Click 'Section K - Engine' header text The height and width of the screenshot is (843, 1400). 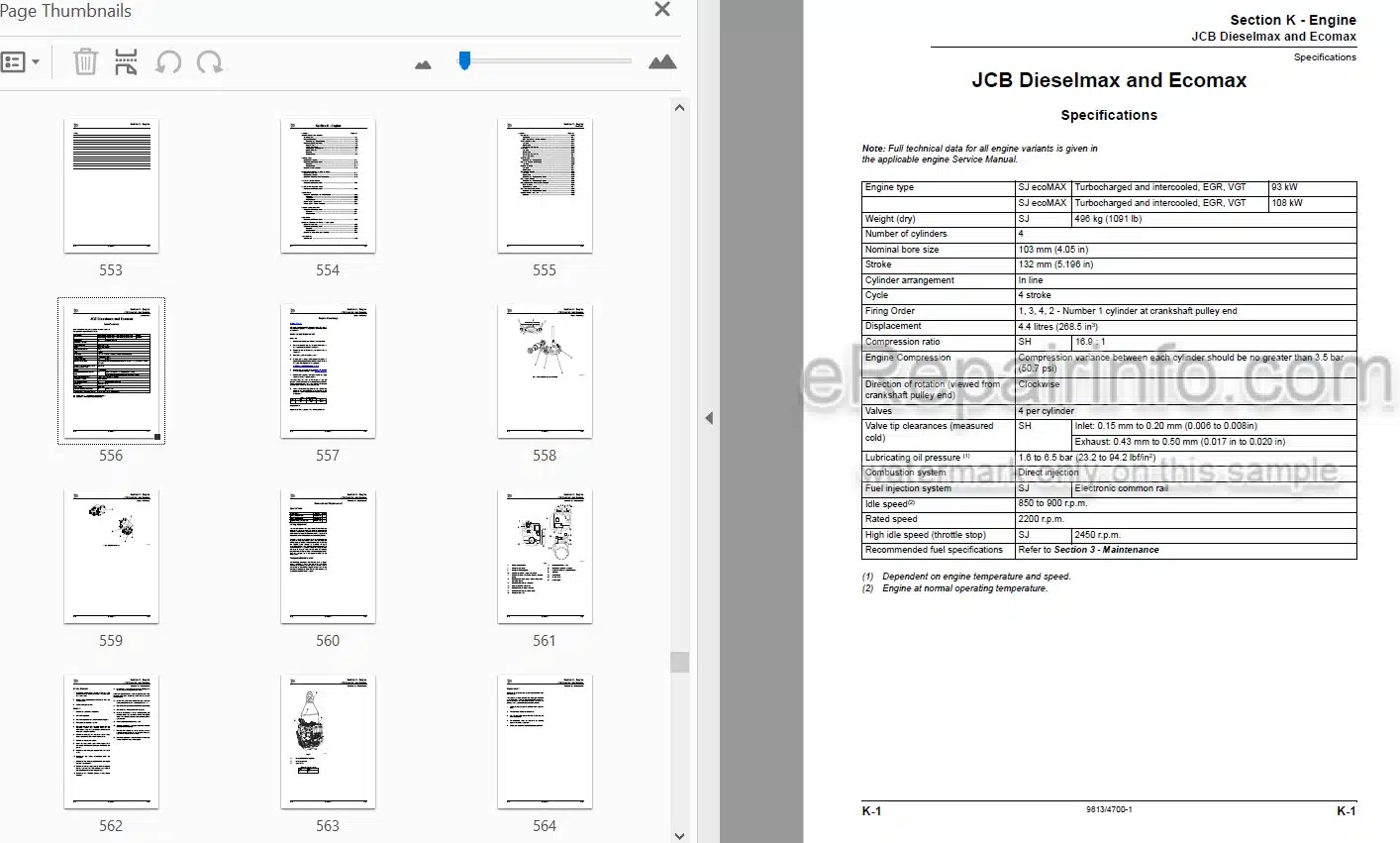(1293, 20)
